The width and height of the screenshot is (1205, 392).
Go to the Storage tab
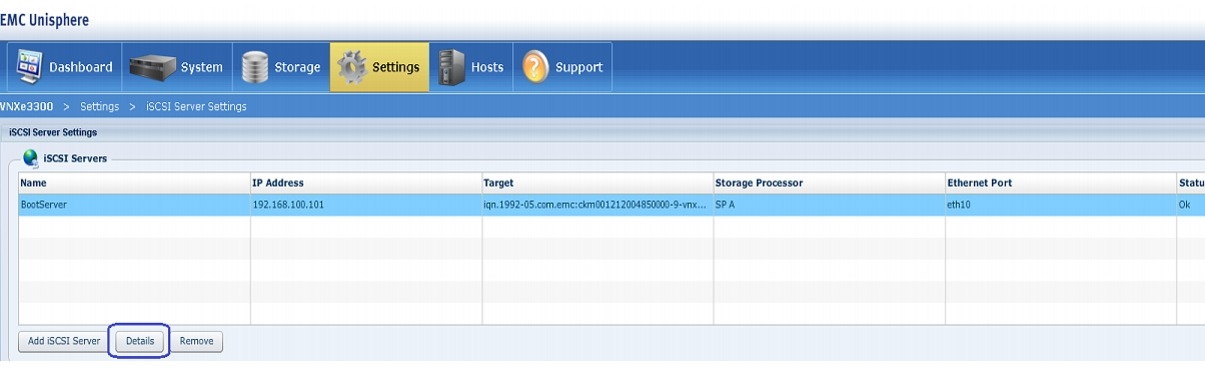pyautogui.click(x=281, y=67)
